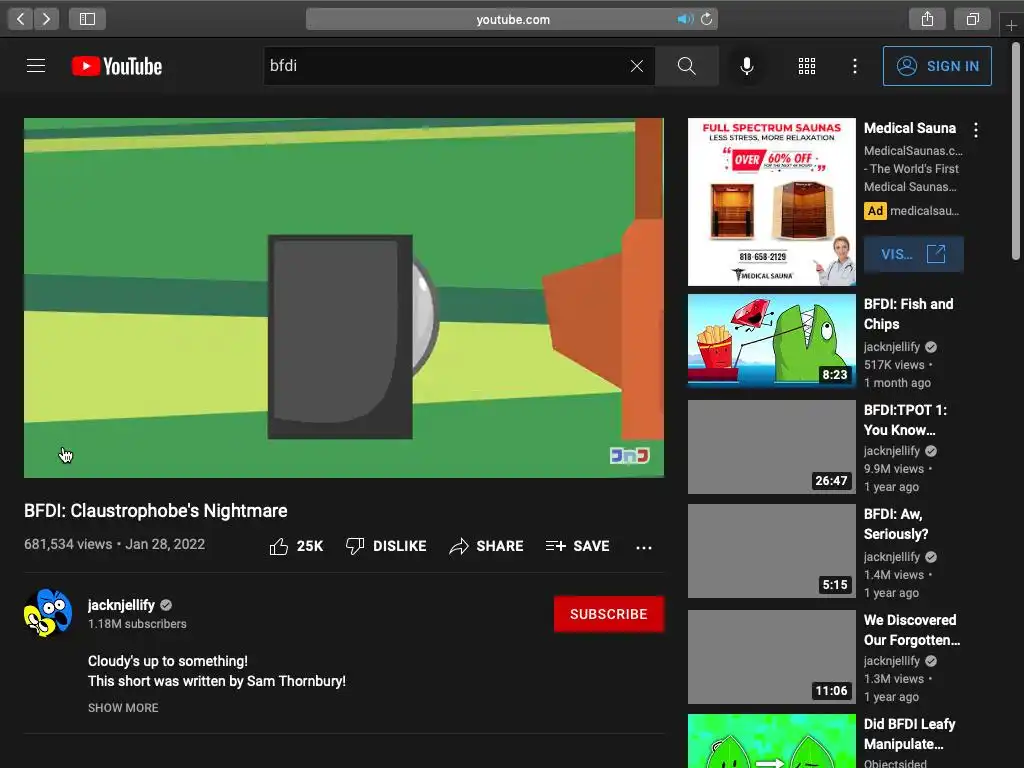The width and height of the screenshot is (1024, 768).
Task: Click the 681,534 views date text
Action: point(114,544)
